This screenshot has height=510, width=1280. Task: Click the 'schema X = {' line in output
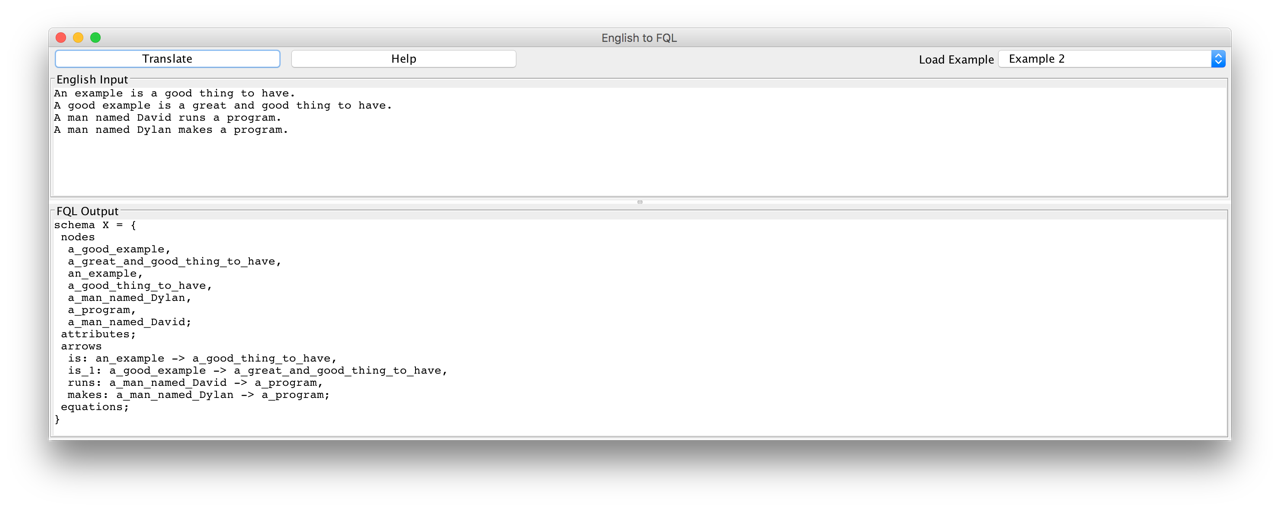point(95,225)
